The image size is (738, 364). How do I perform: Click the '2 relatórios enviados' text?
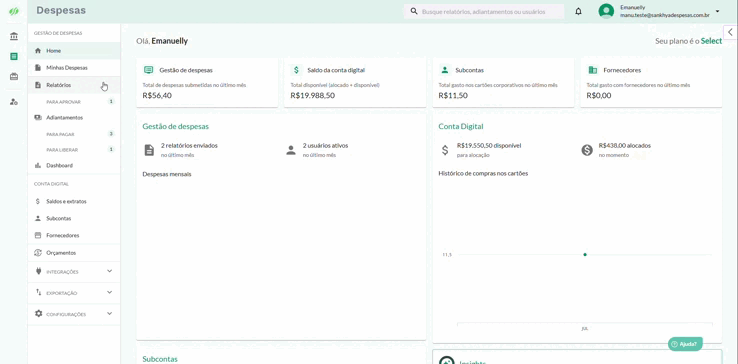(189, 146)
